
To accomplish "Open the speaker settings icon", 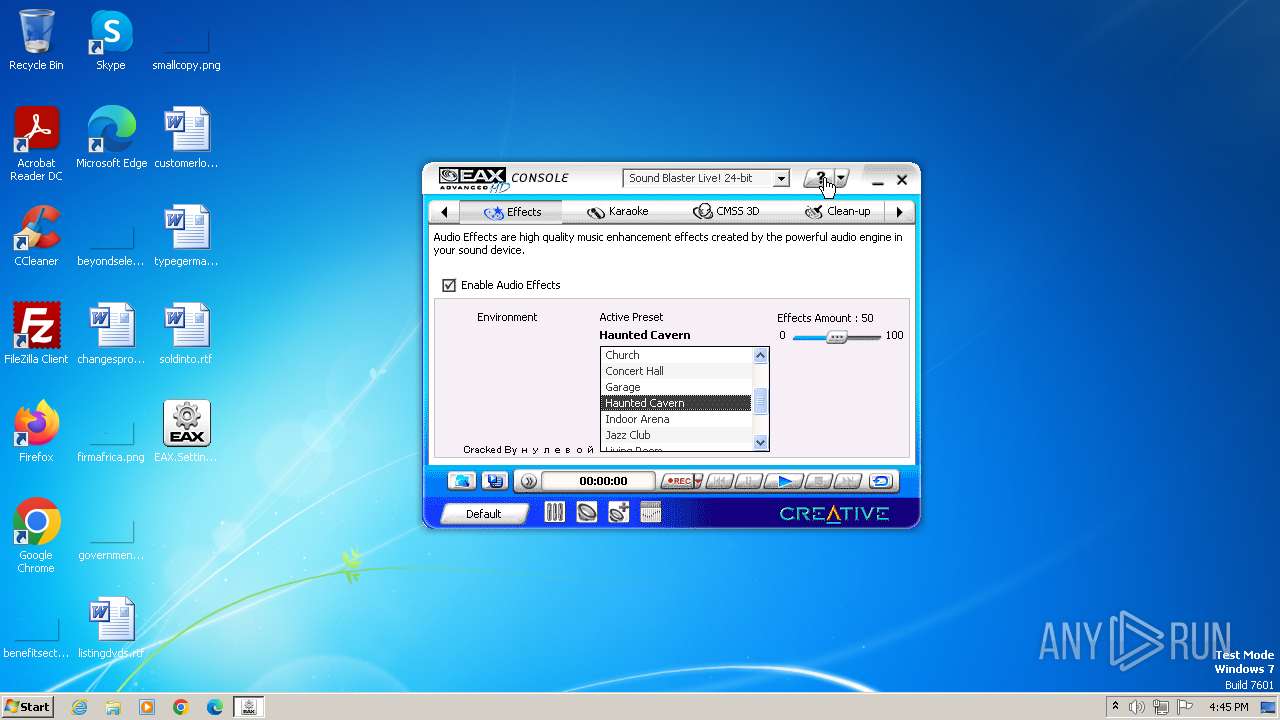I will [587, 513].
